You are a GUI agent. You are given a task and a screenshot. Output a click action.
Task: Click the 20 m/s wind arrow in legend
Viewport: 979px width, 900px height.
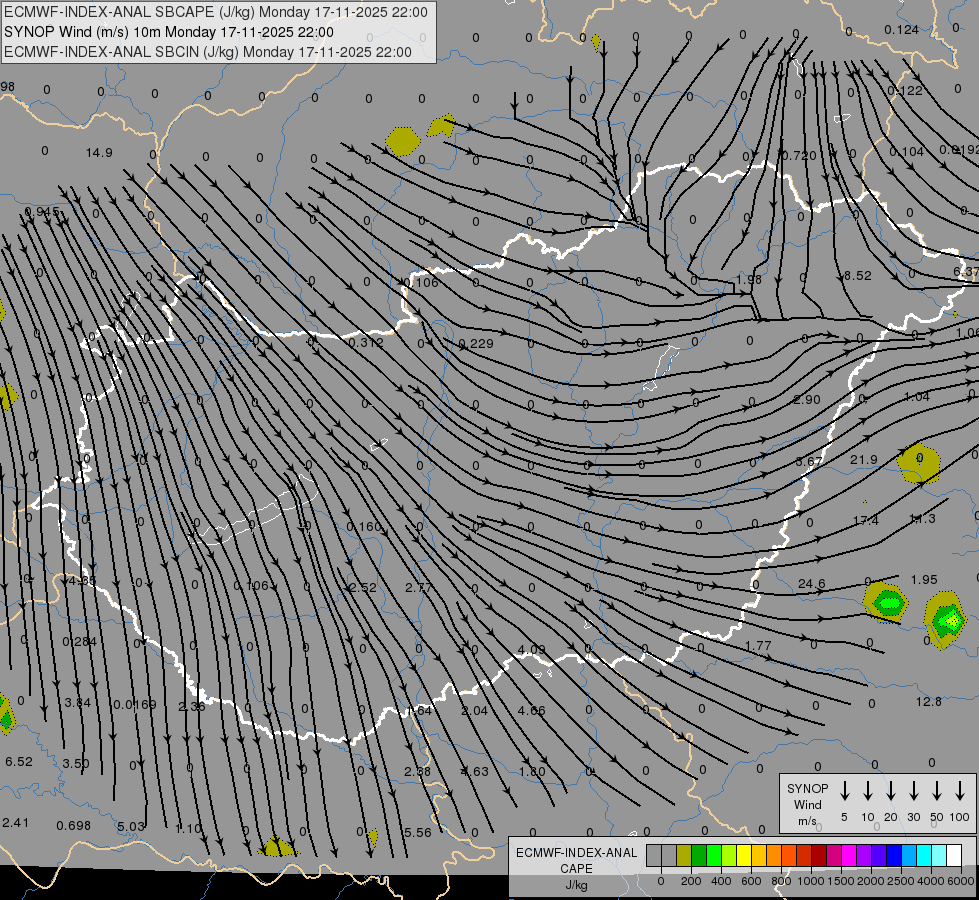click(891, 791)
